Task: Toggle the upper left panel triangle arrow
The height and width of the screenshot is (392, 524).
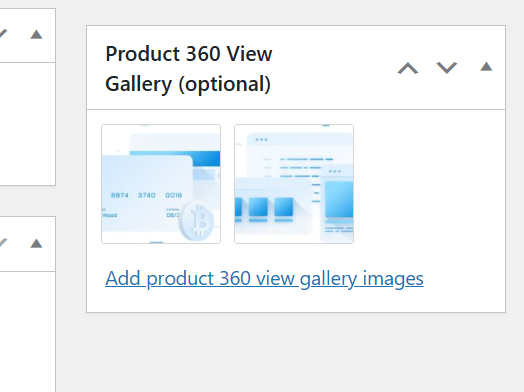Action: tap(36, 34)
